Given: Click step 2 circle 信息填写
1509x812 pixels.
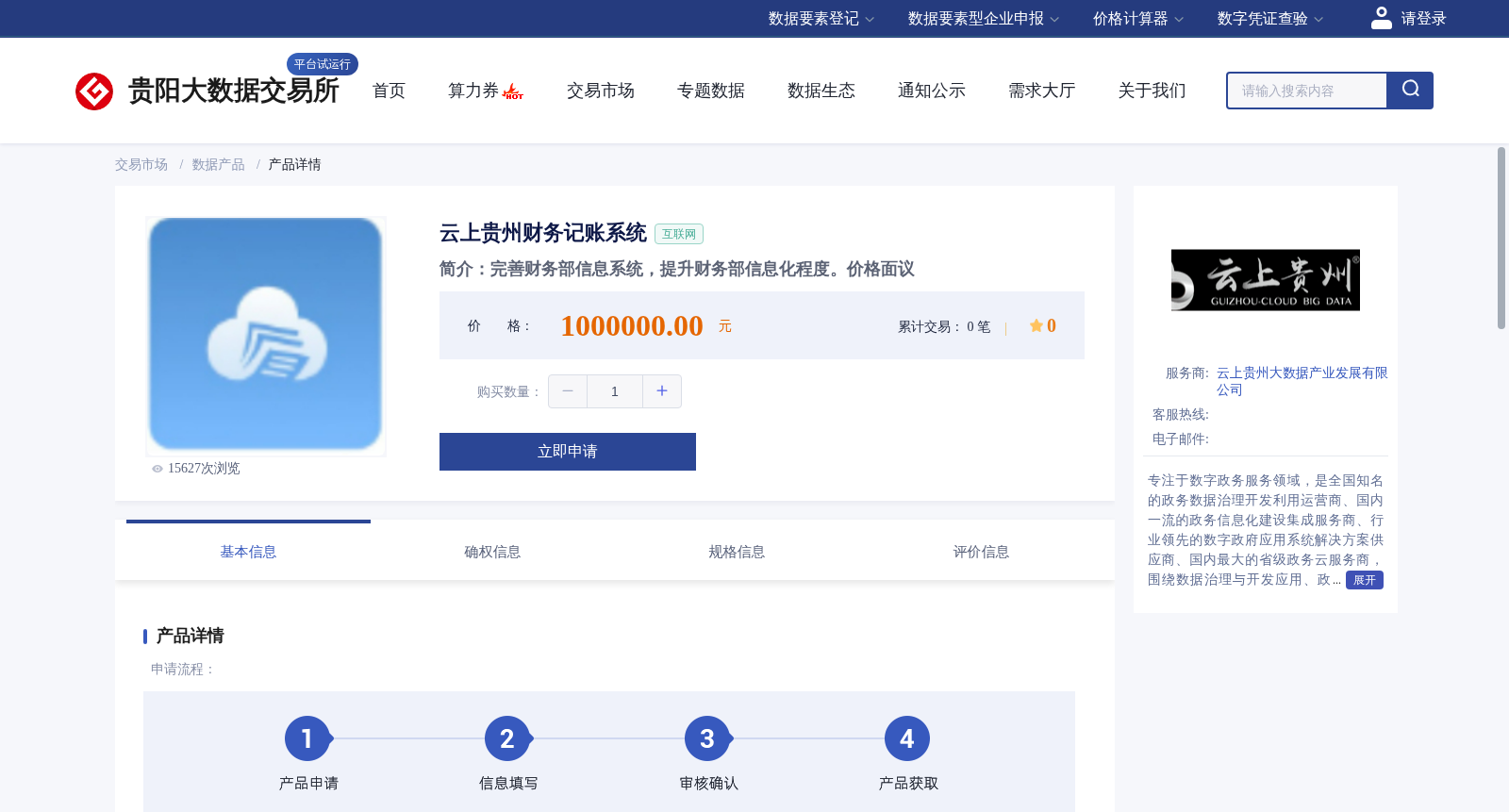Looking at the screenshot, I should 507,738.
